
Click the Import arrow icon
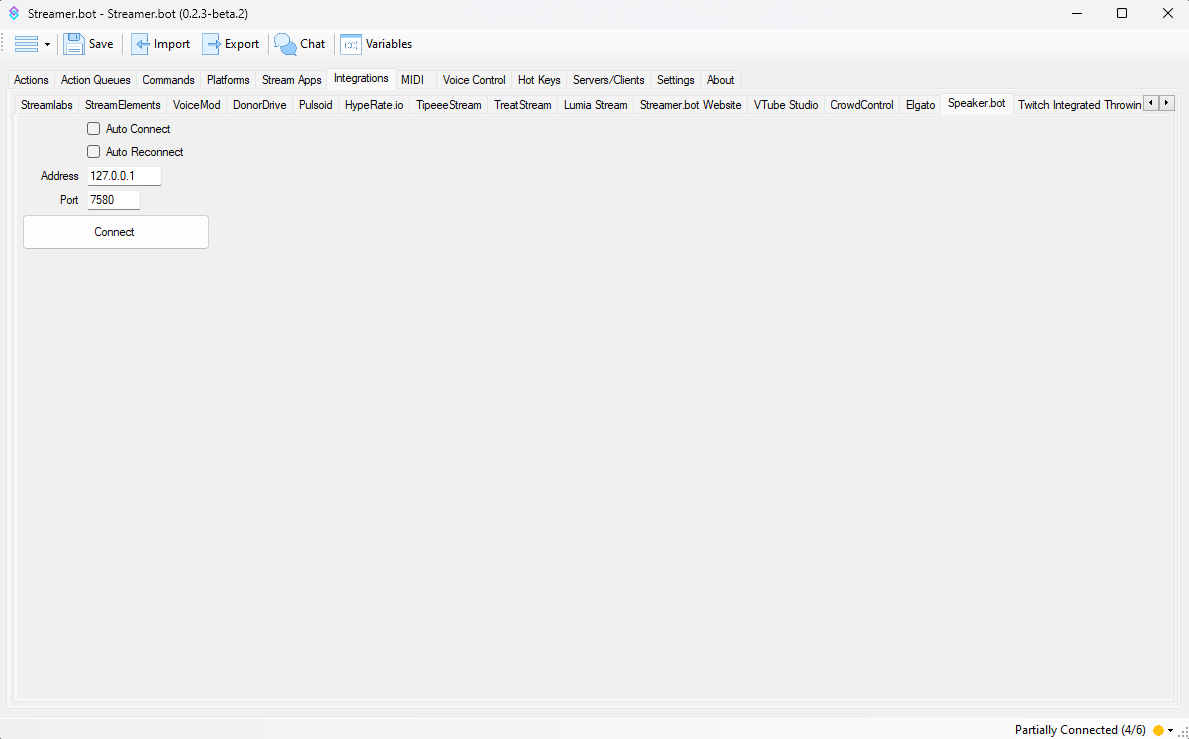point(141,44)
